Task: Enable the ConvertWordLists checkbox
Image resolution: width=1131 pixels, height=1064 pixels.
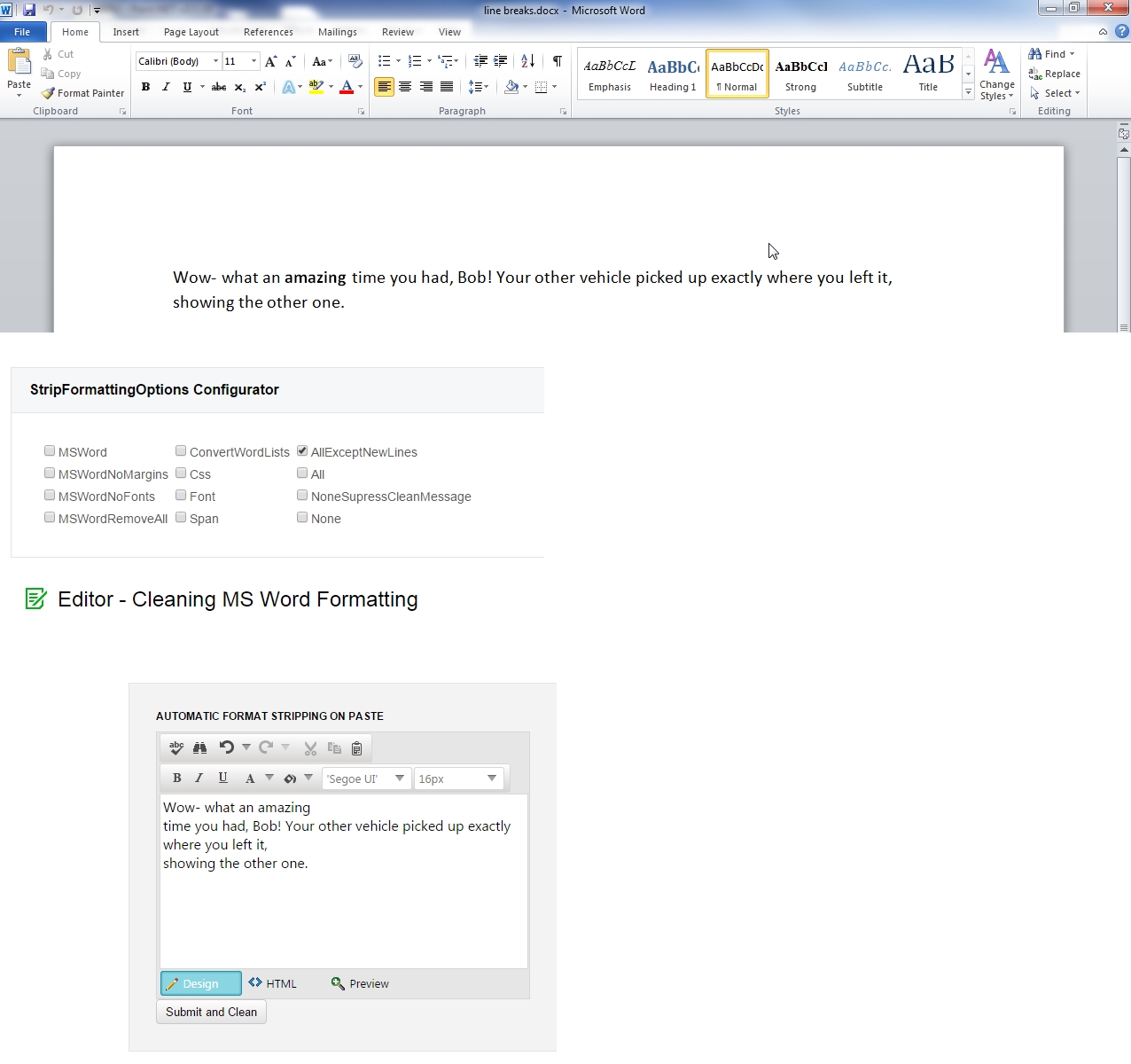Action: (181, 451)
